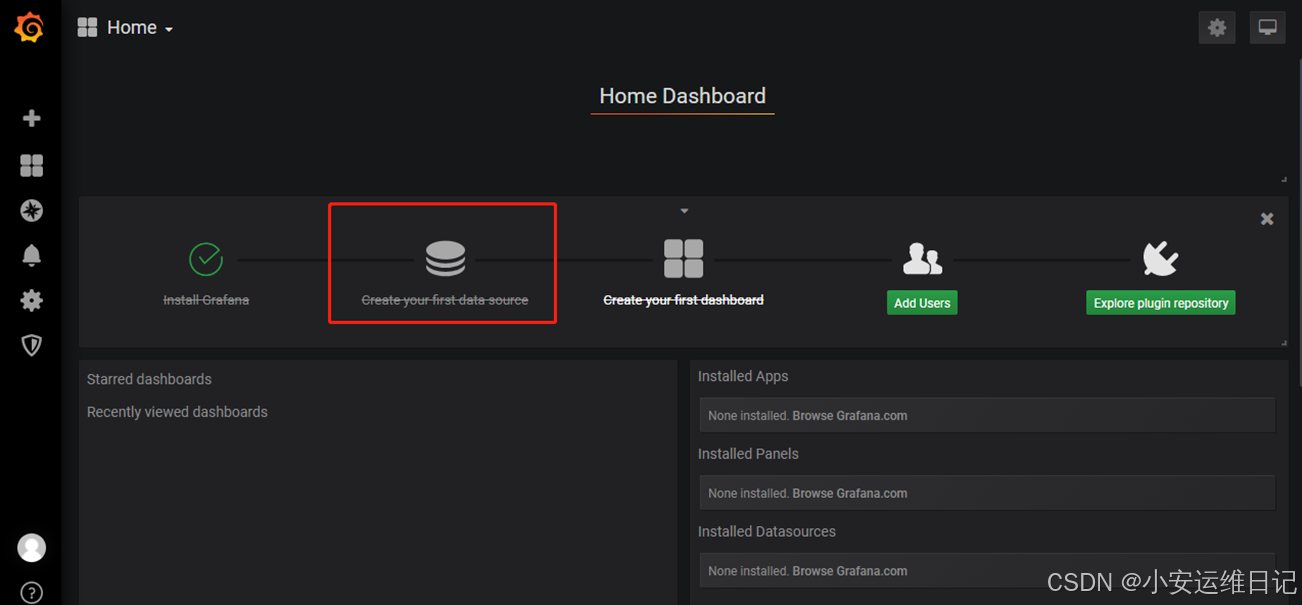Click Create your first data source
The height and width of the screenshot is (605, 1302).
[445, 300]
